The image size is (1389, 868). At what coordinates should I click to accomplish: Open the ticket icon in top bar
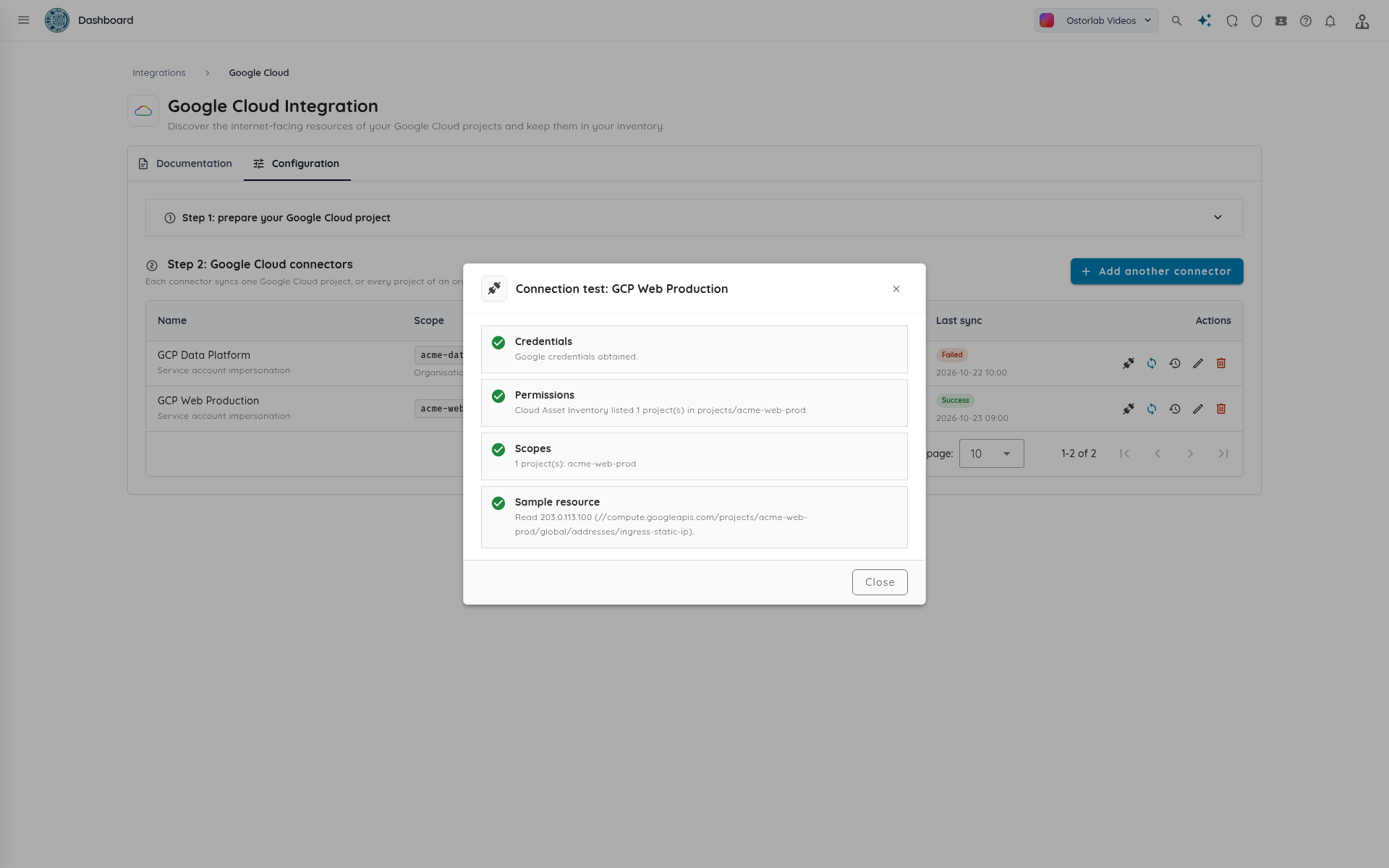tap(1281, 21)
